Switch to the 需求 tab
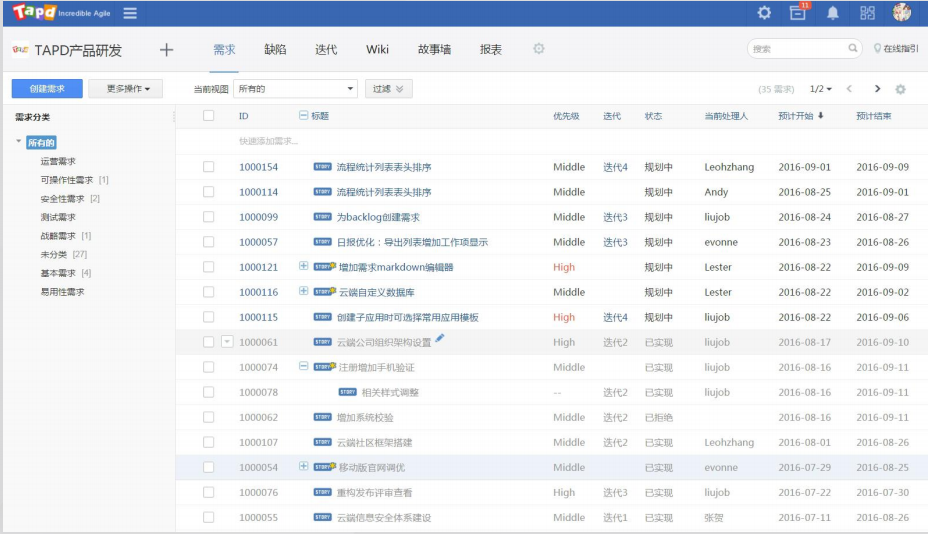The height and width of the screenshot is (534, 928). tap(224, 50)
